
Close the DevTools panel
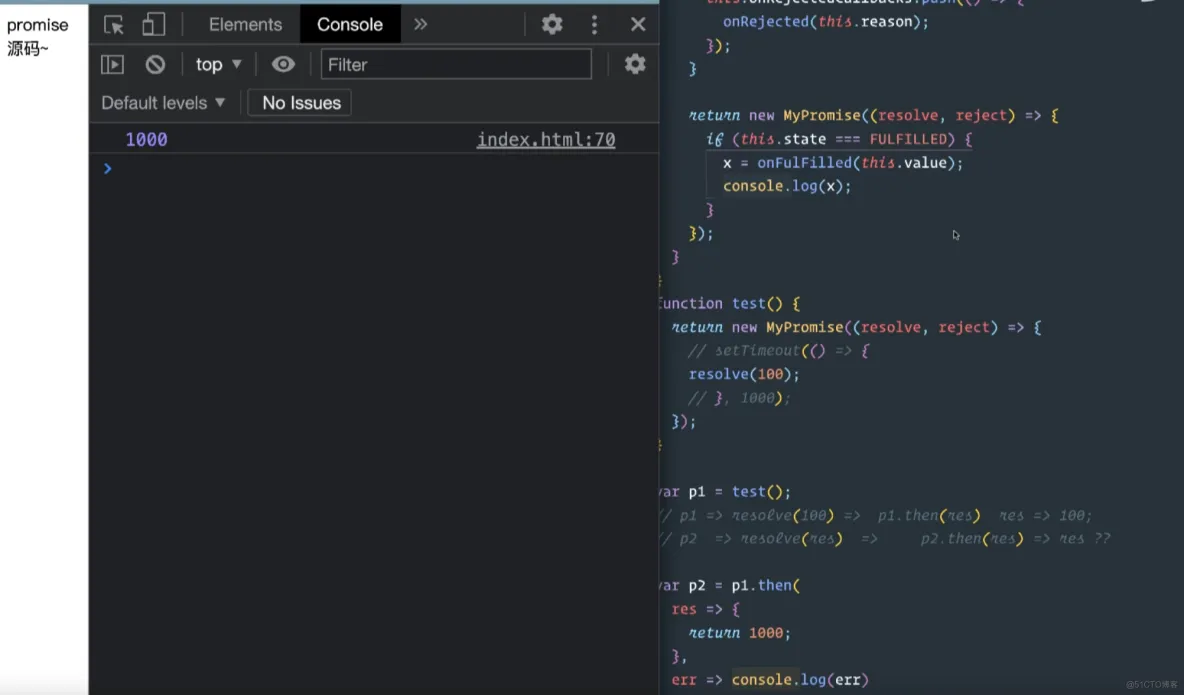(638, 24)
